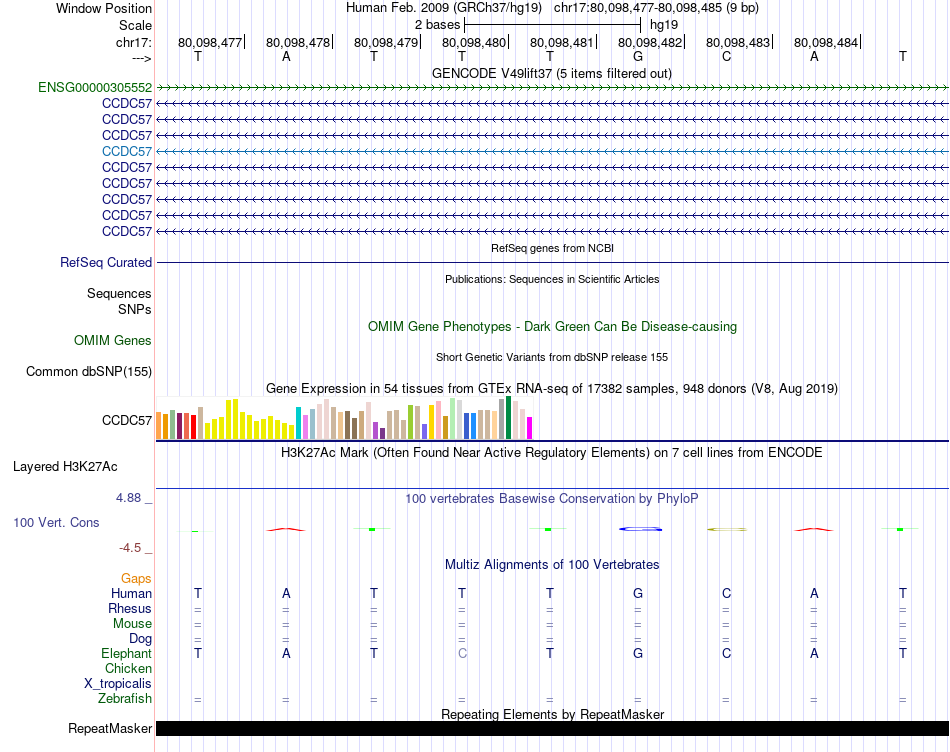Click the -4.5 PhyloP lower scale value
Image resolution: width=950 pixels, height=752 pixels.
pos(130,548)
